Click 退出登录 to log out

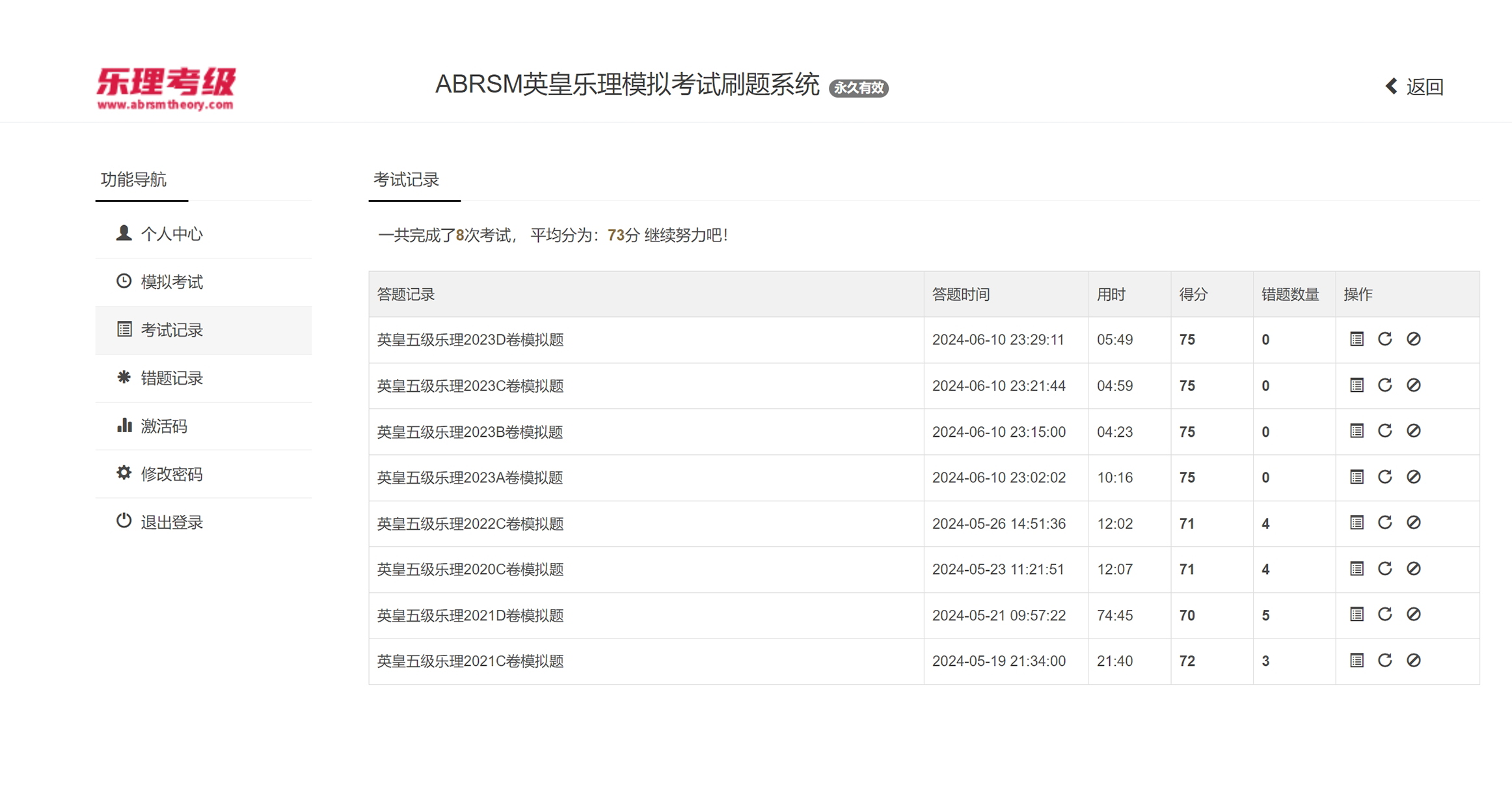(x=204, y=523)
